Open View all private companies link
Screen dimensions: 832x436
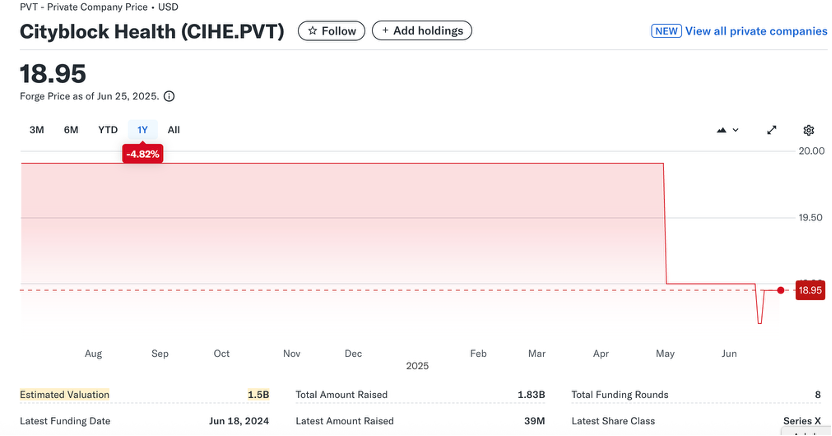(x=756, y=31)
